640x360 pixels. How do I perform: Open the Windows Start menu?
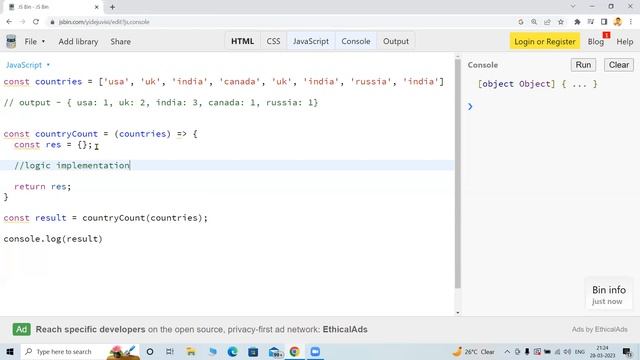(10, 351)
